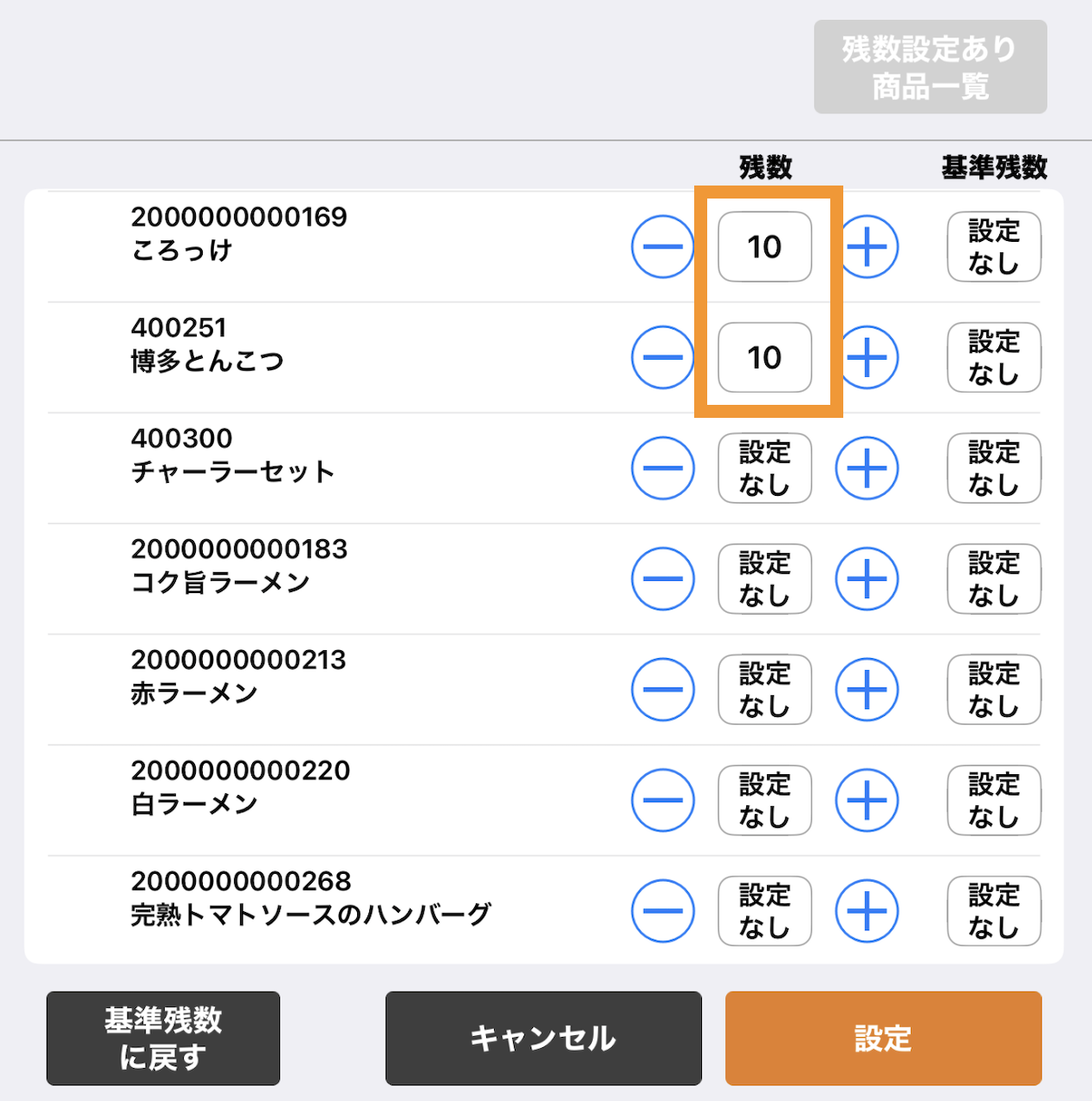Open 残数設定あり商品一覧 list
This screenshot has width=1092, height=1101.
click(930, 68)
